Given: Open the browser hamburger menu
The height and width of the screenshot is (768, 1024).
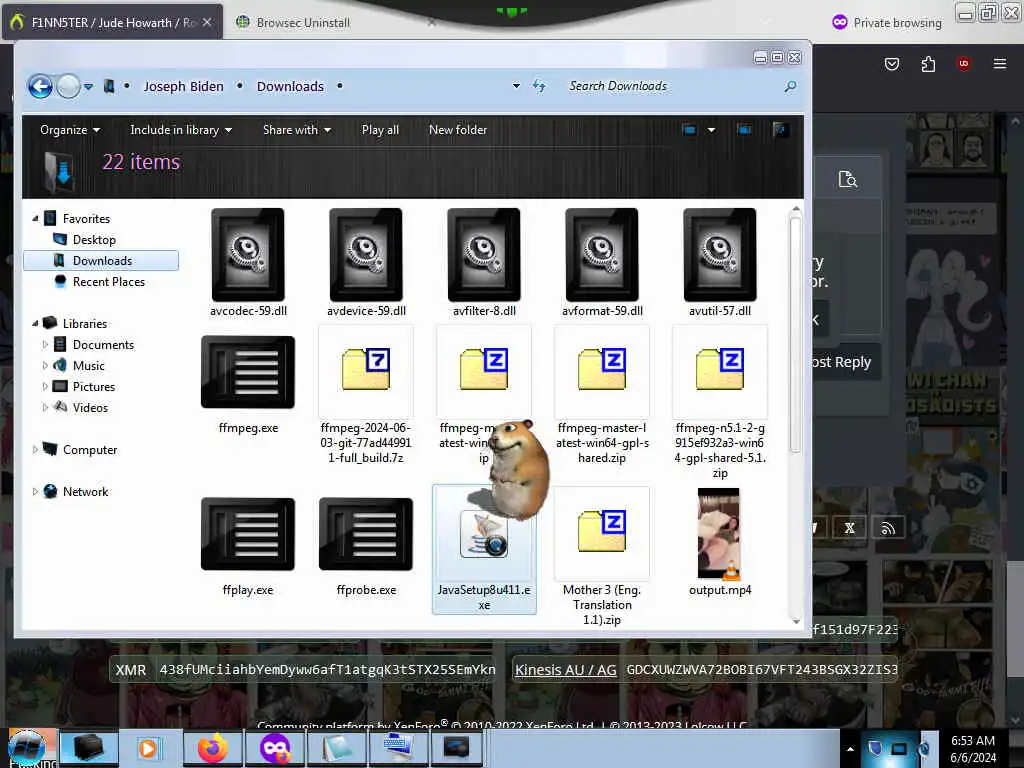Looking at the screenshot, I should coord(999,64).
